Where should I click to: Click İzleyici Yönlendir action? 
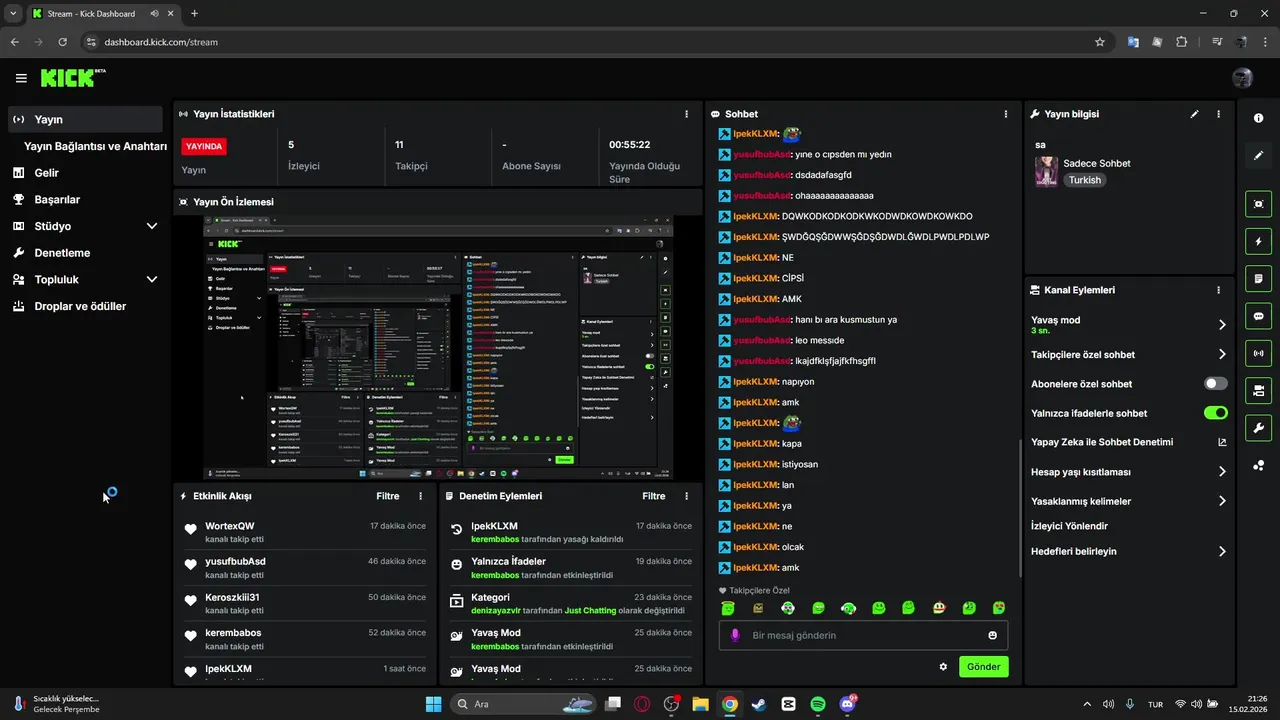click(x=1069, y=526)
